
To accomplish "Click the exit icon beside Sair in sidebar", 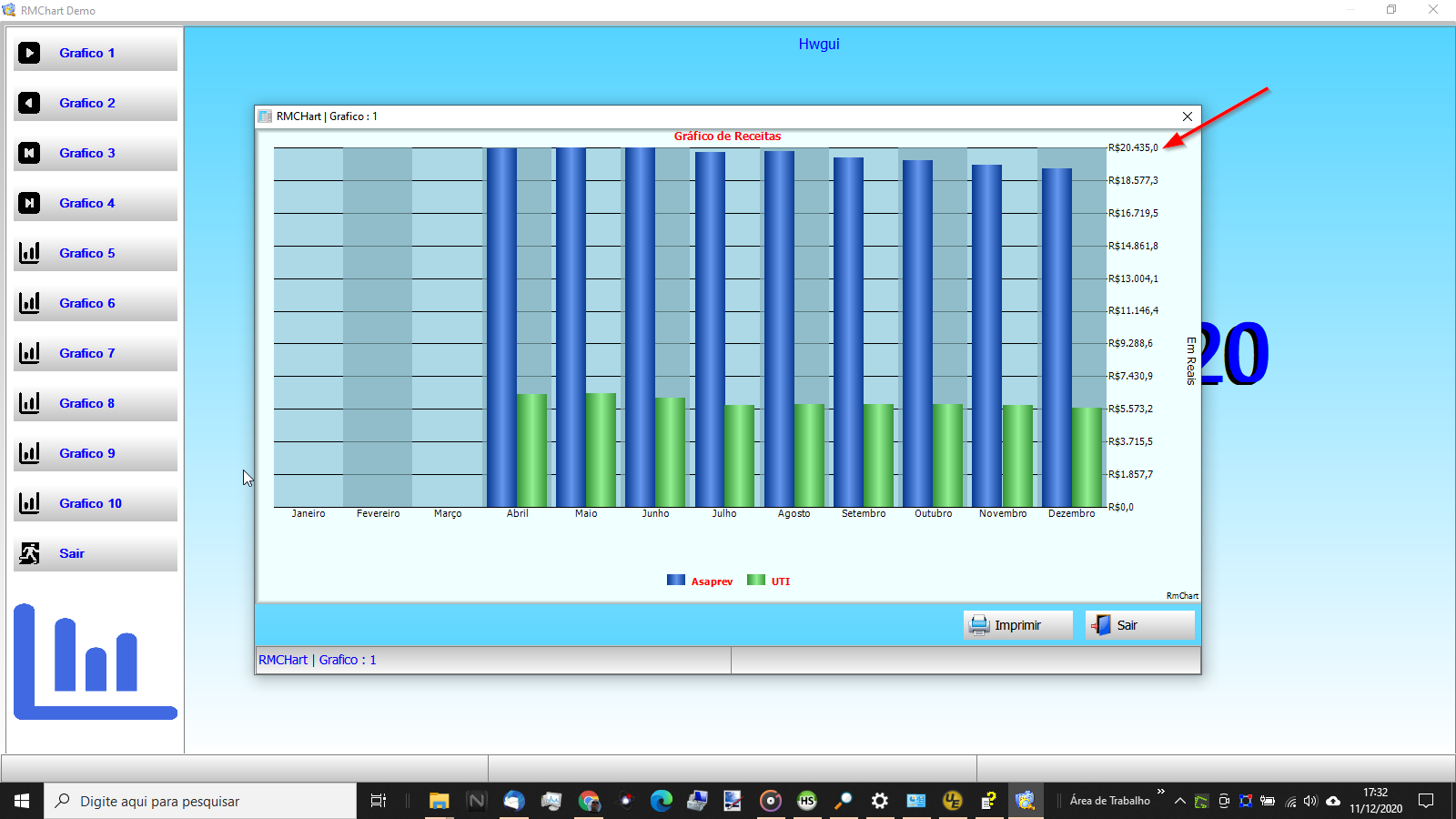I will coord(29,553).
